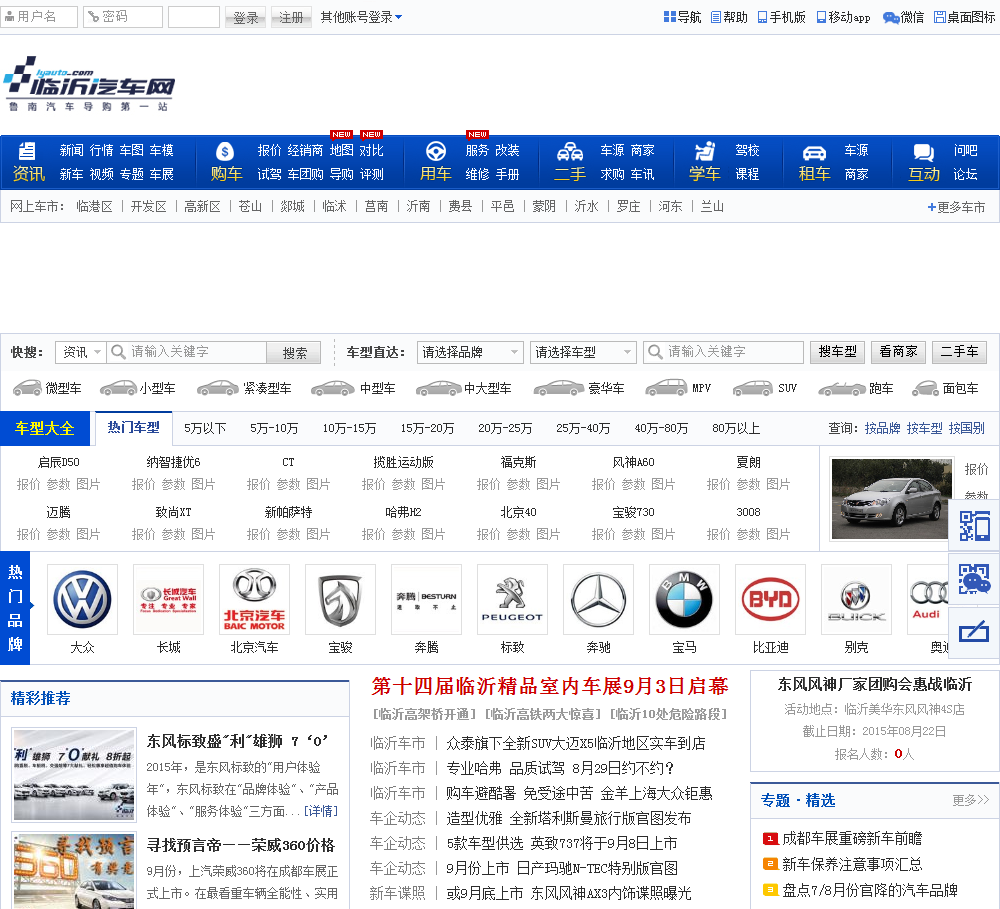
Task: Select the 中型车 car type icon
Action: click(353, 388)
